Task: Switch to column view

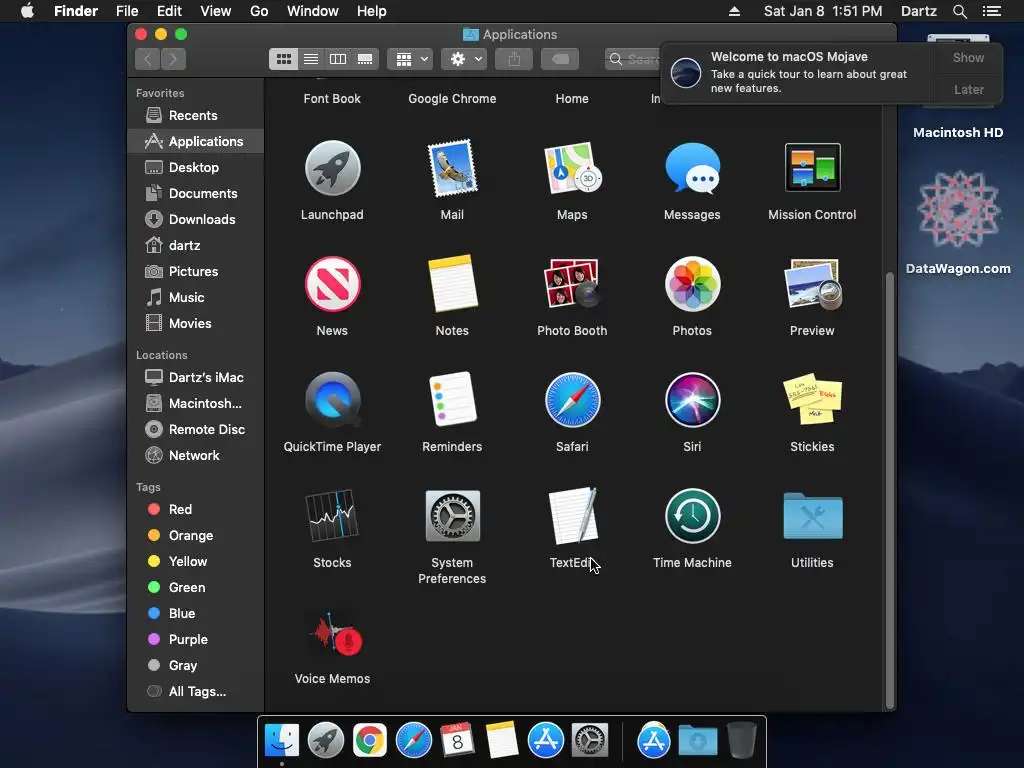Action: [338, 59]
